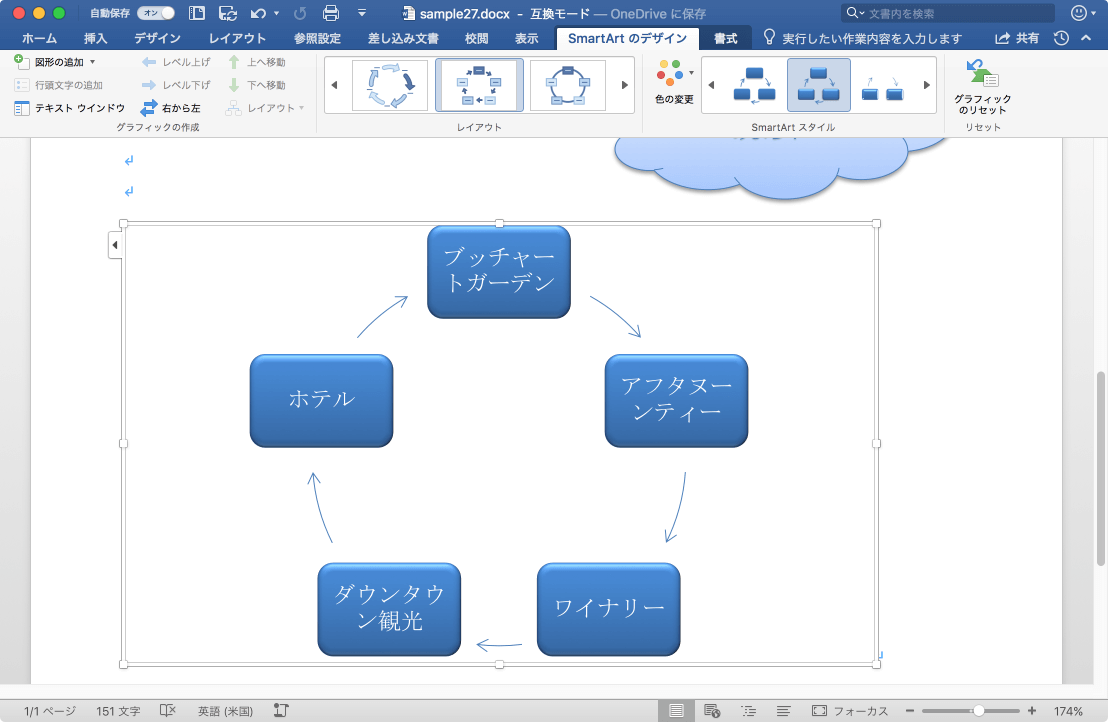Screen dimensions: 1108x722
Task: Show previous SmartArt styles
Action: coord(712,85)
